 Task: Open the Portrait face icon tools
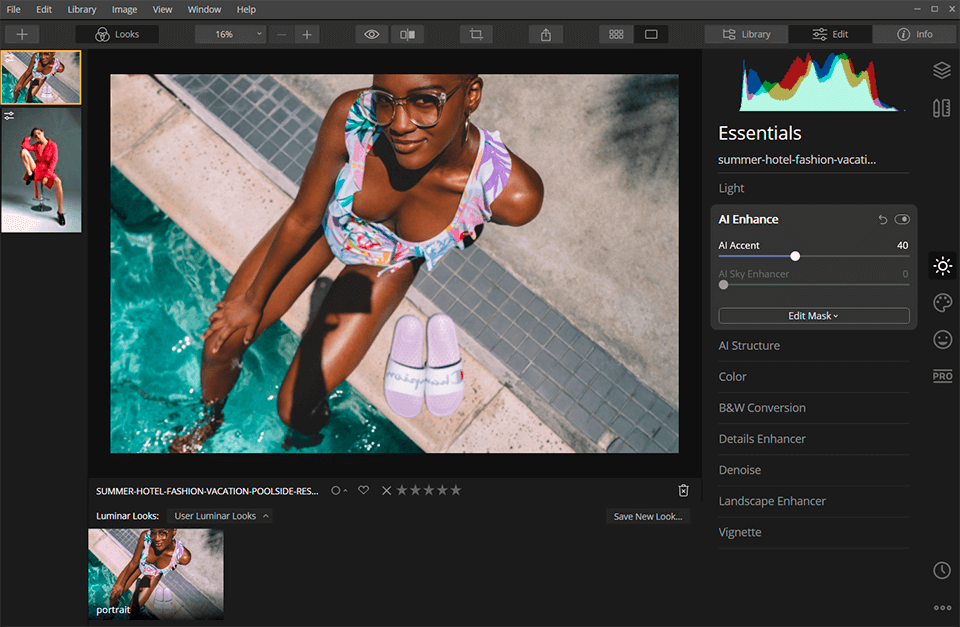point(941,340)
